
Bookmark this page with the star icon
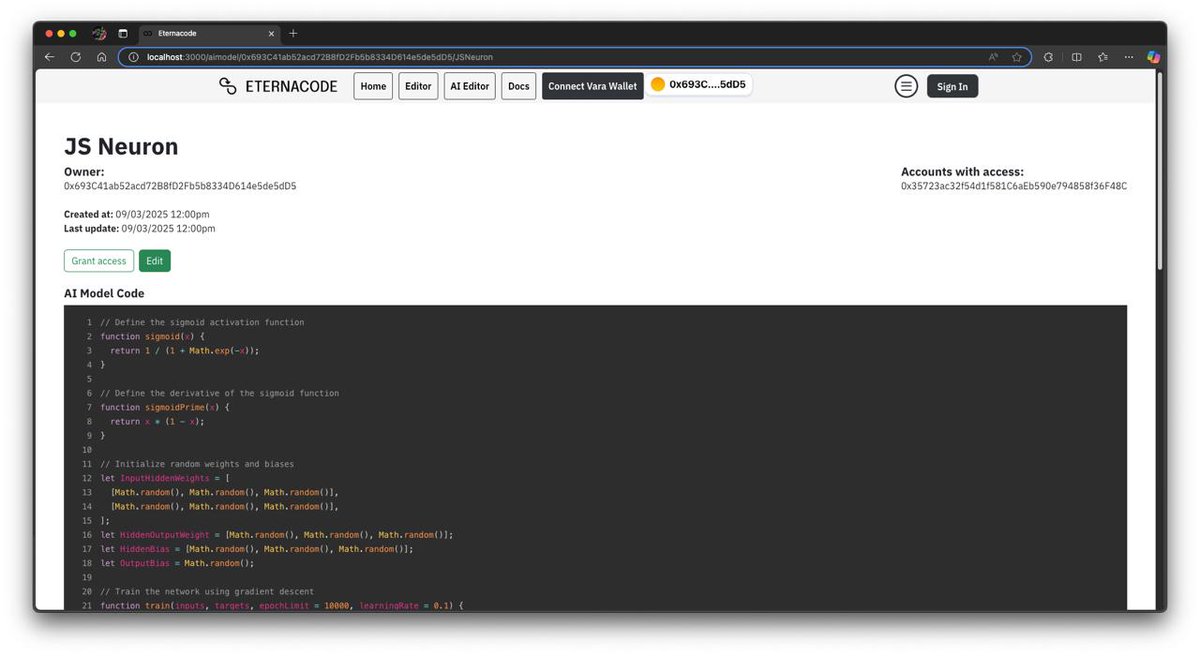(1017, 57)
